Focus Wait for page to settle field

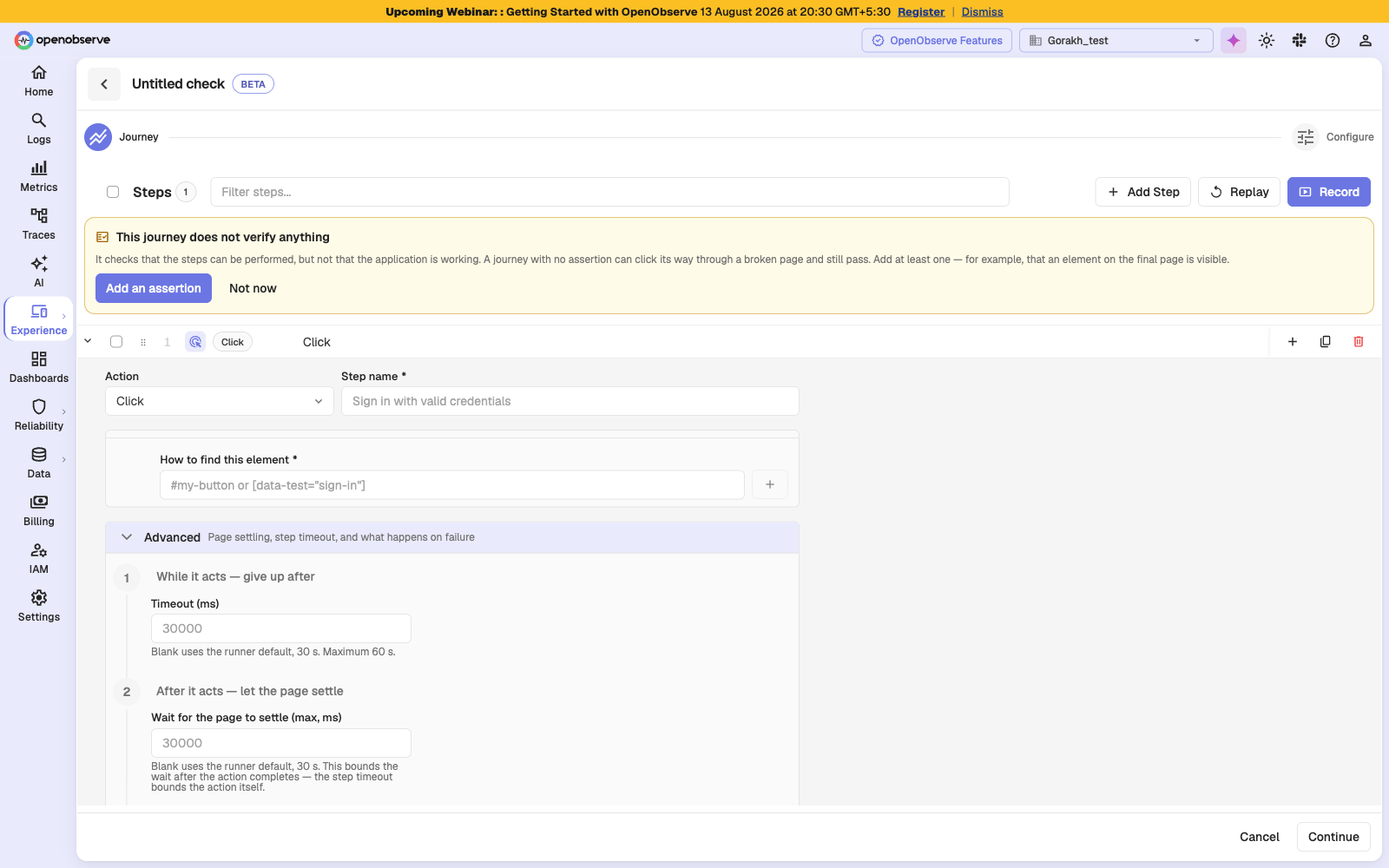[x=281, y=743]
